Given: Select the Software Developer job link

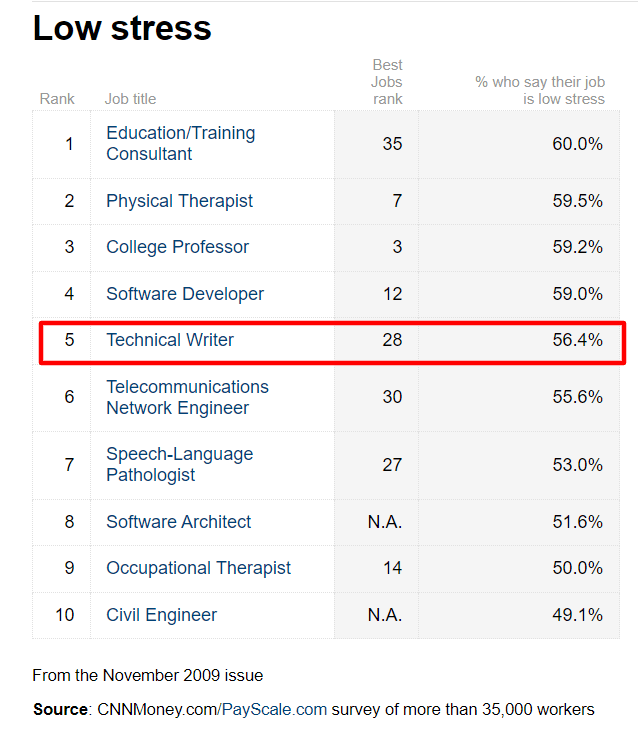Looking at the screenshot, I should click(x=185, y=294).
